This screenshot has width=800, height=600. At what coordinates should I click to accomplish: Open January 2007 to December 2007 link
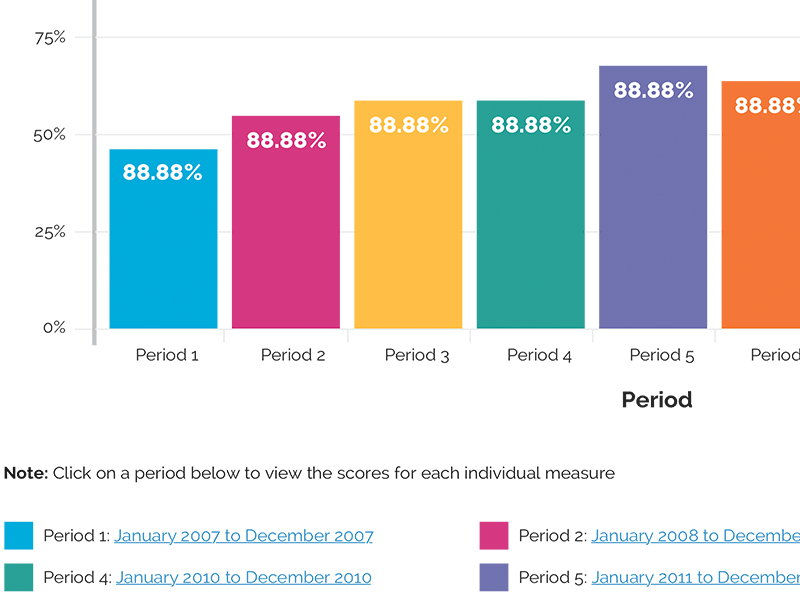click(243, 536)
